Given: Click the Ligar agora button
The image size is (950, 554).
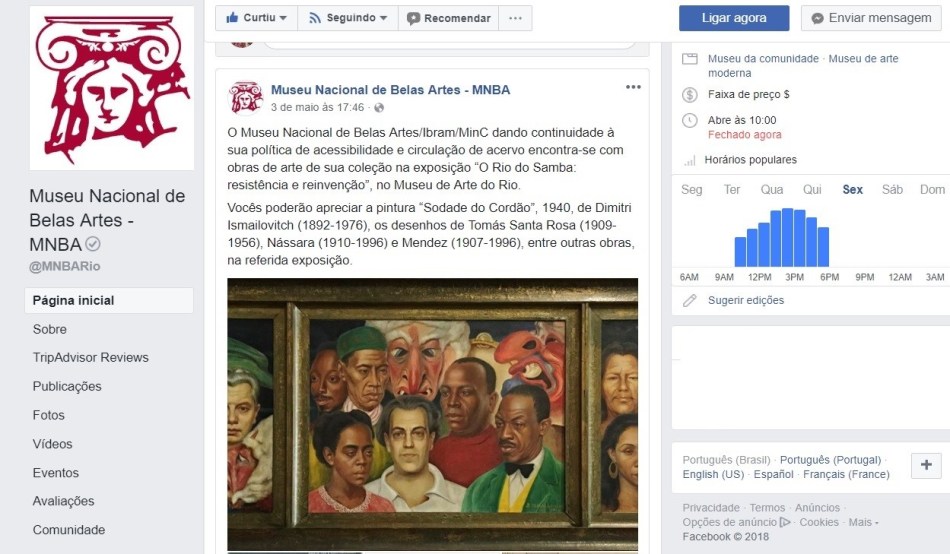Looking at the screenshot, I should tap(734, 18).
